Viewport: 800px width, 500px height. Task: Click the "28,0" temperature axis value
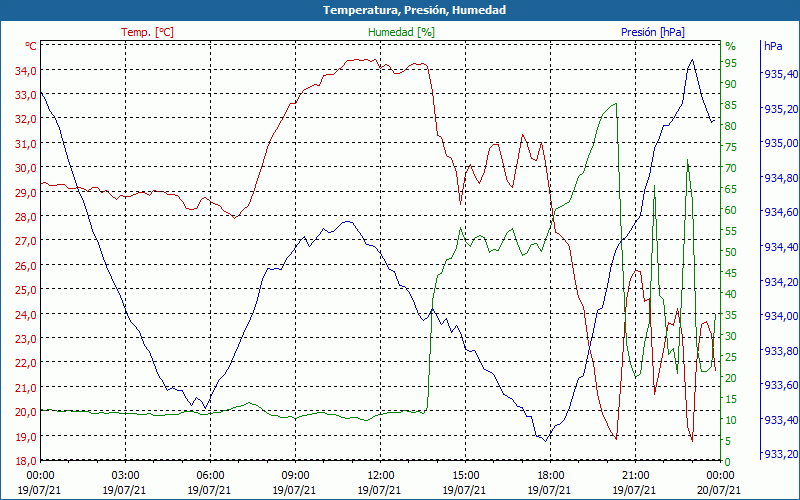26,217
